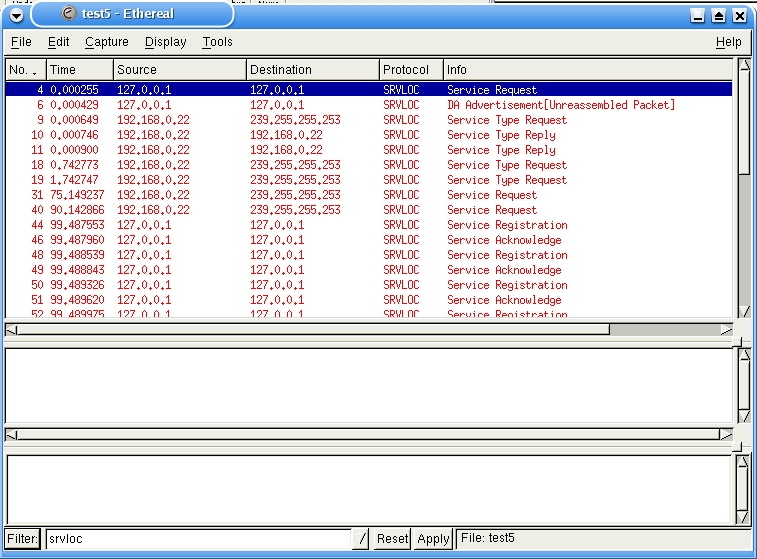Click the packet list scroll-right arrow
This screenshot has width=757, height=559.
click(x=726, y=329)
